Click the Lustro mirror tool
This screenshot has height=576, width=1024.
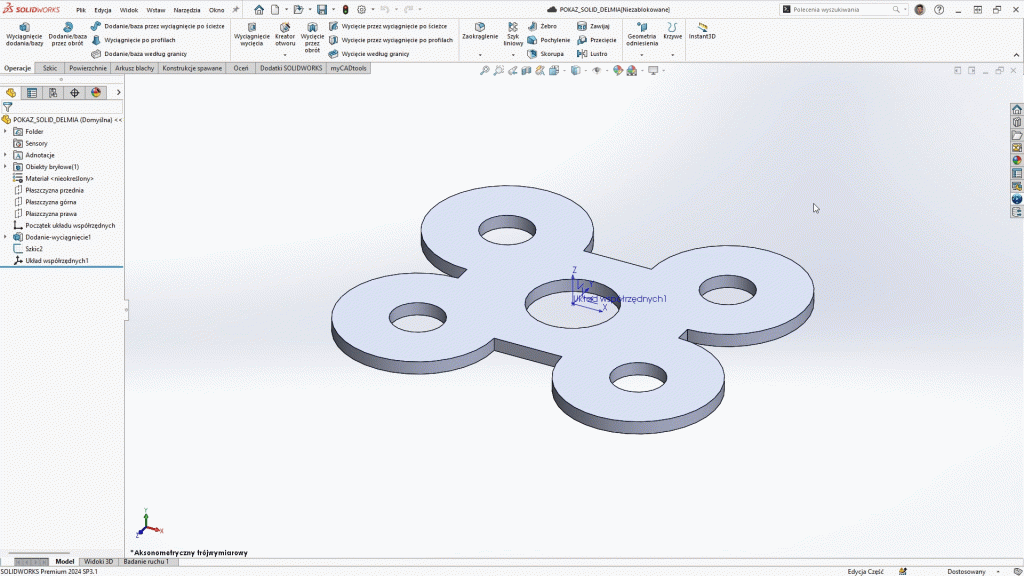(x=592, y=54)
